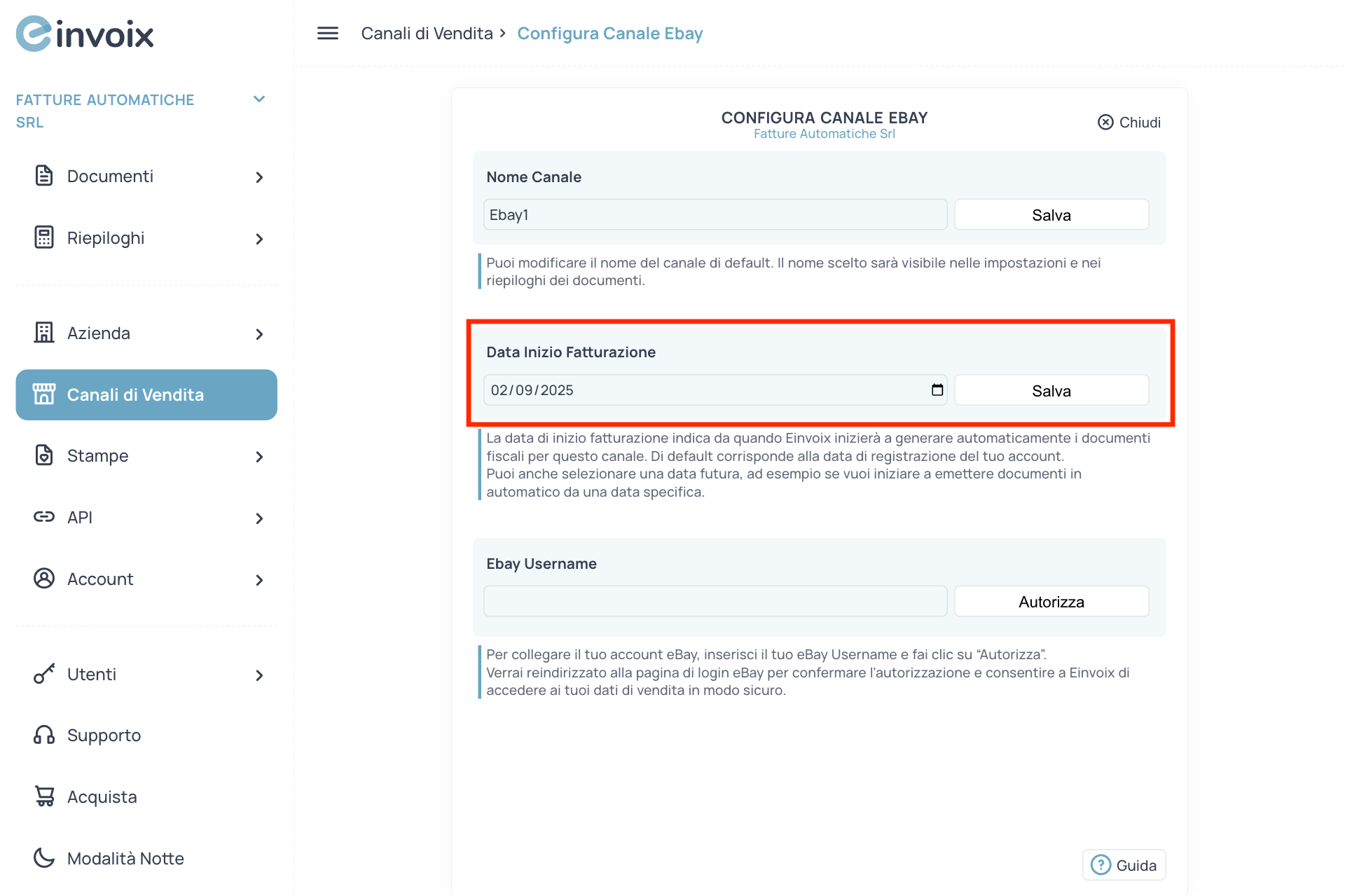Collapse the Fatture Automatiche Srl section
The width and height of the screenshot is (1345, 896).
pyautogui.click(x=259, y=99)
